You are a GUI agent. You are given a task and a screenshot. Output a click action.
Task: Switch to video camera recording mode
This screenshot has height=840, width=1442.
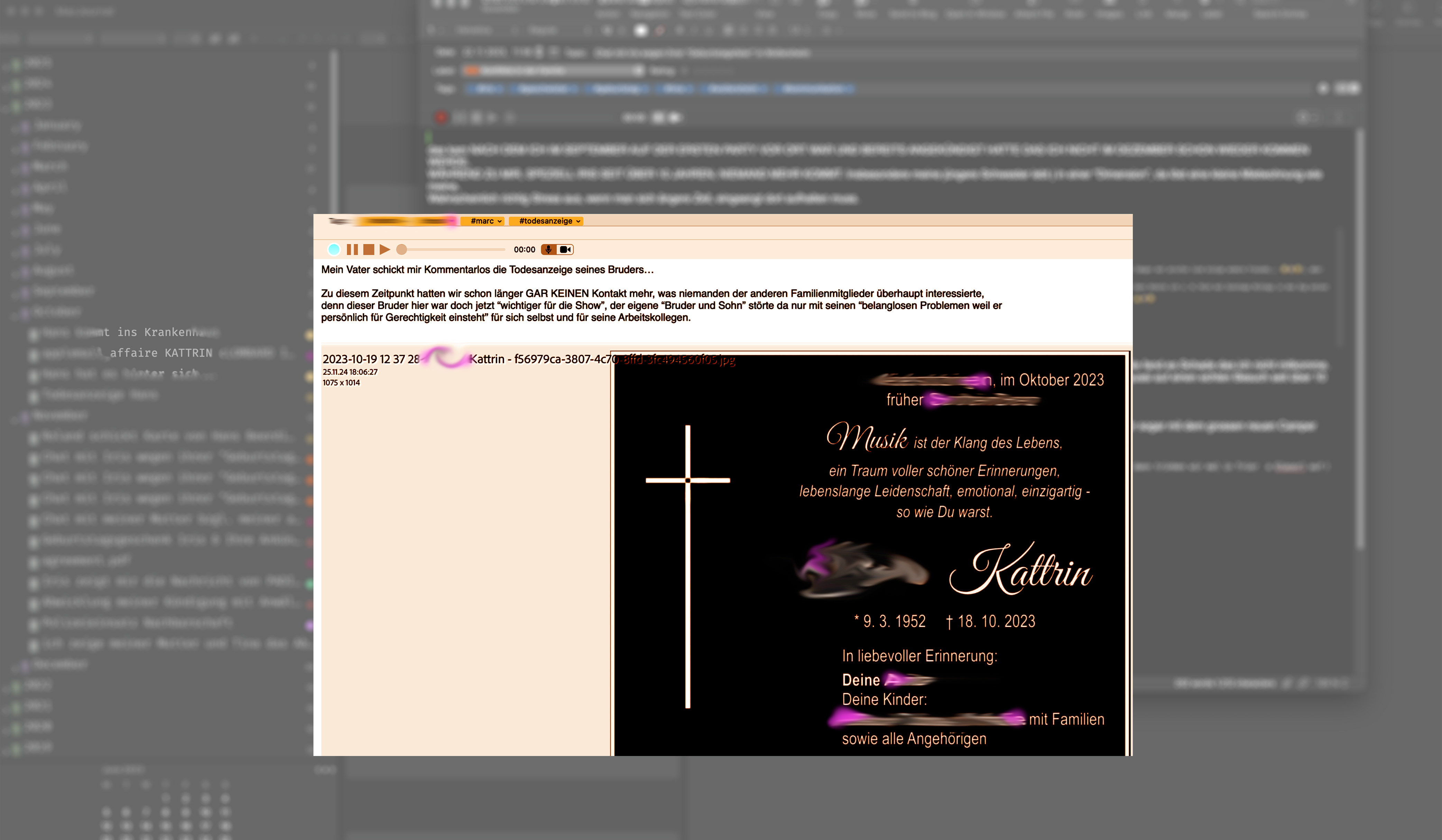tap(565, 250)
